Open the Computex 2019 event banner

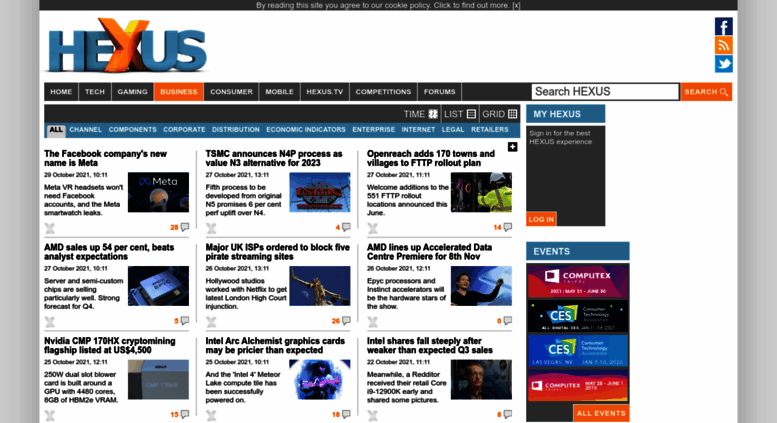tap(578, 385)
